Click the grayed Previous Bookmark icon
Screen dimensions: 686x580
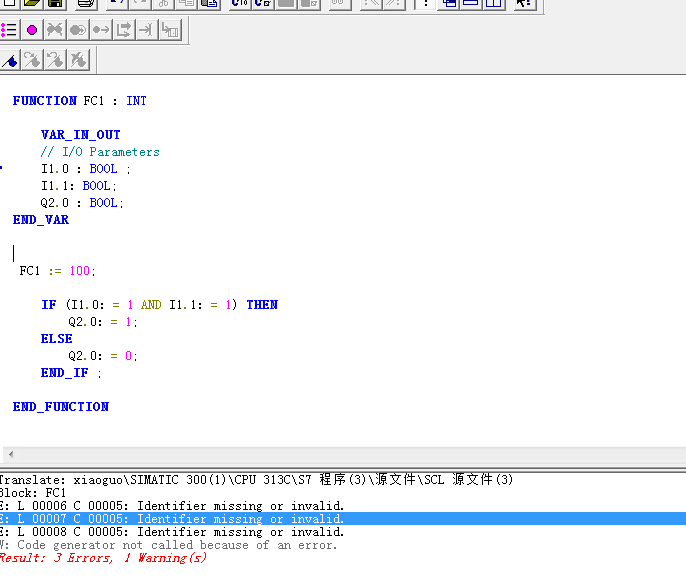pos(56,60)
